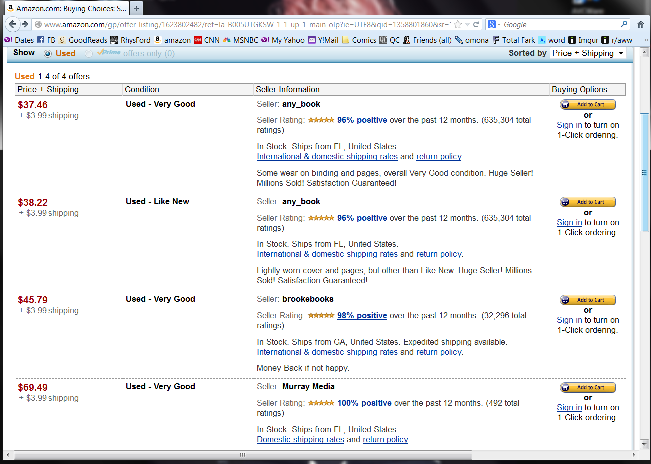Select the Used offers radio button

click(48, 53)
